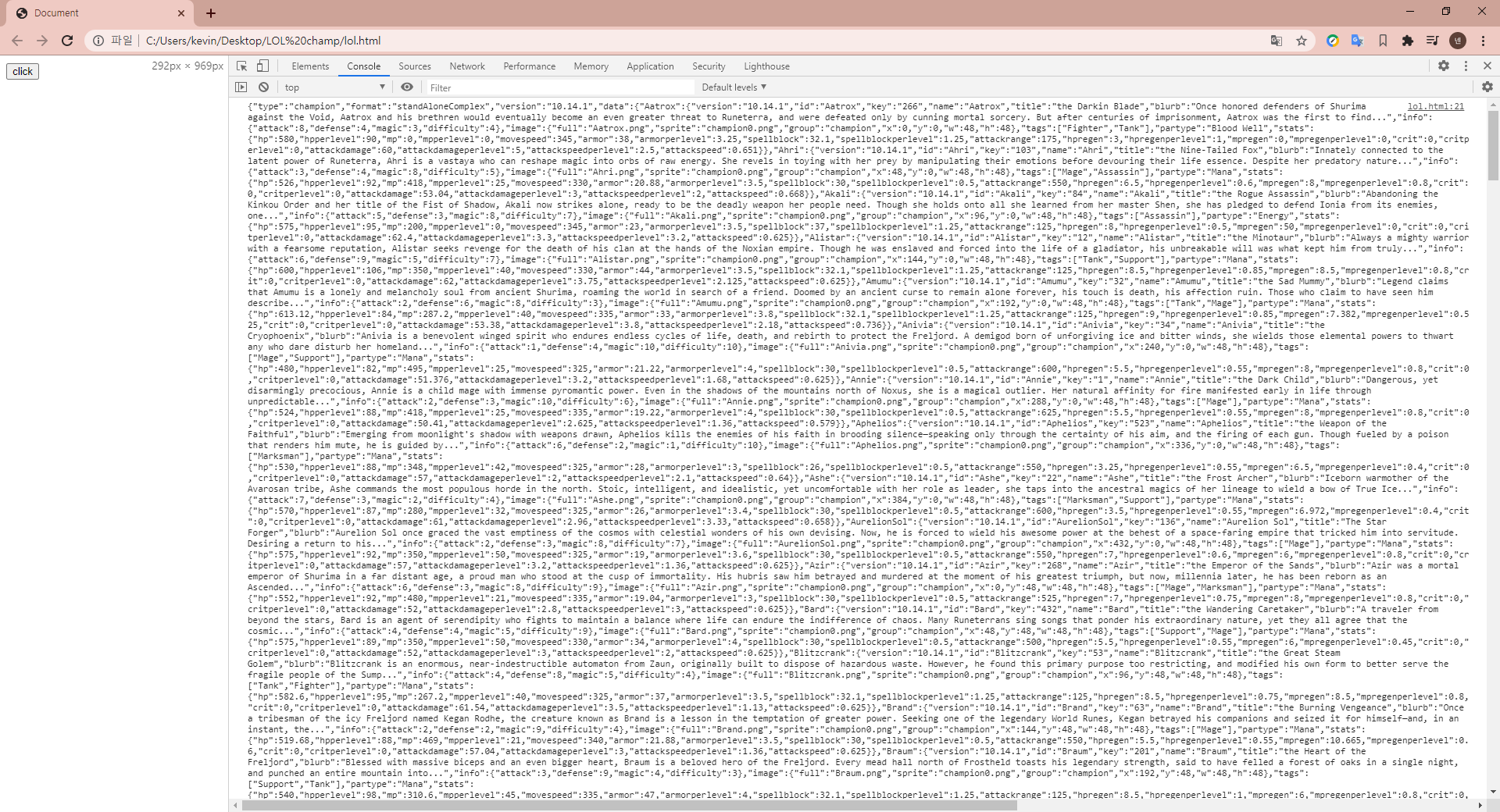Open site information icon in address bar
Viewport: 1500px width, 812px height.
point(98,41)
